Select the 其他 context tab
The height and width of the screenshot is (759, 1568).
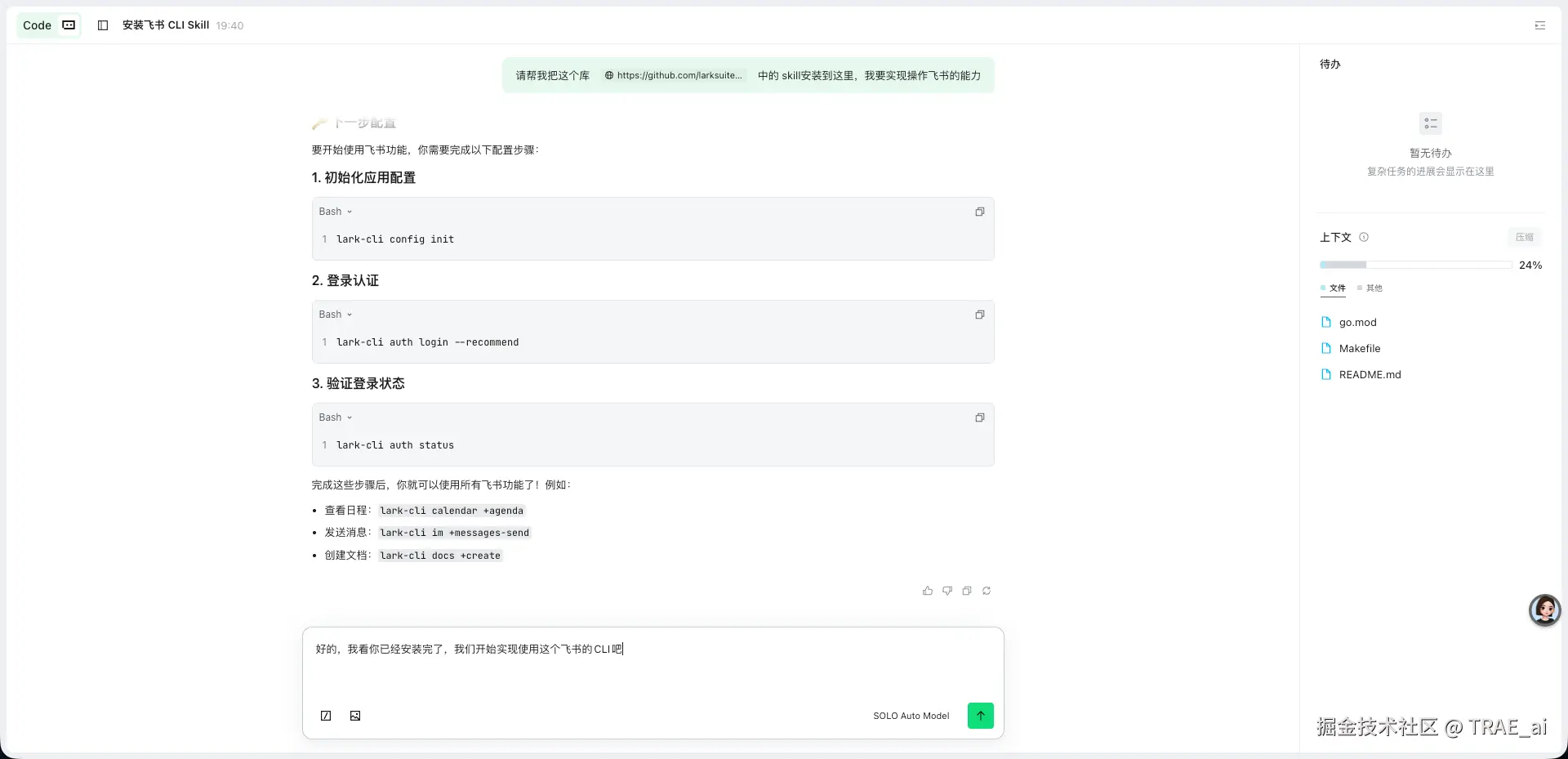(x=1370, y=288)
